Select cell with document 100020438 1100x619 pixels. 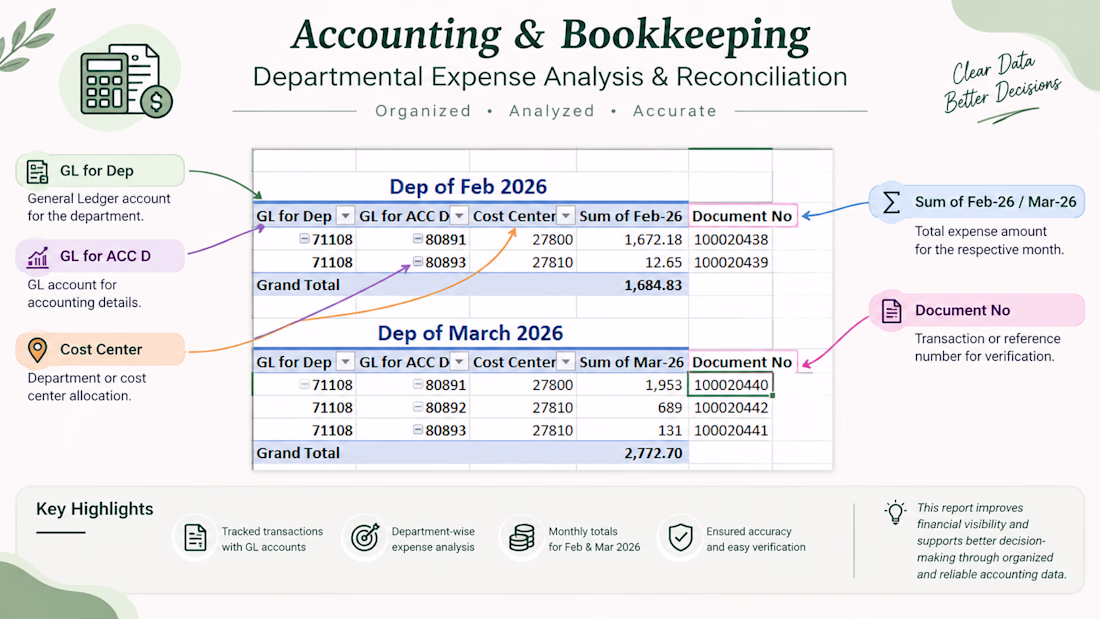730,239
